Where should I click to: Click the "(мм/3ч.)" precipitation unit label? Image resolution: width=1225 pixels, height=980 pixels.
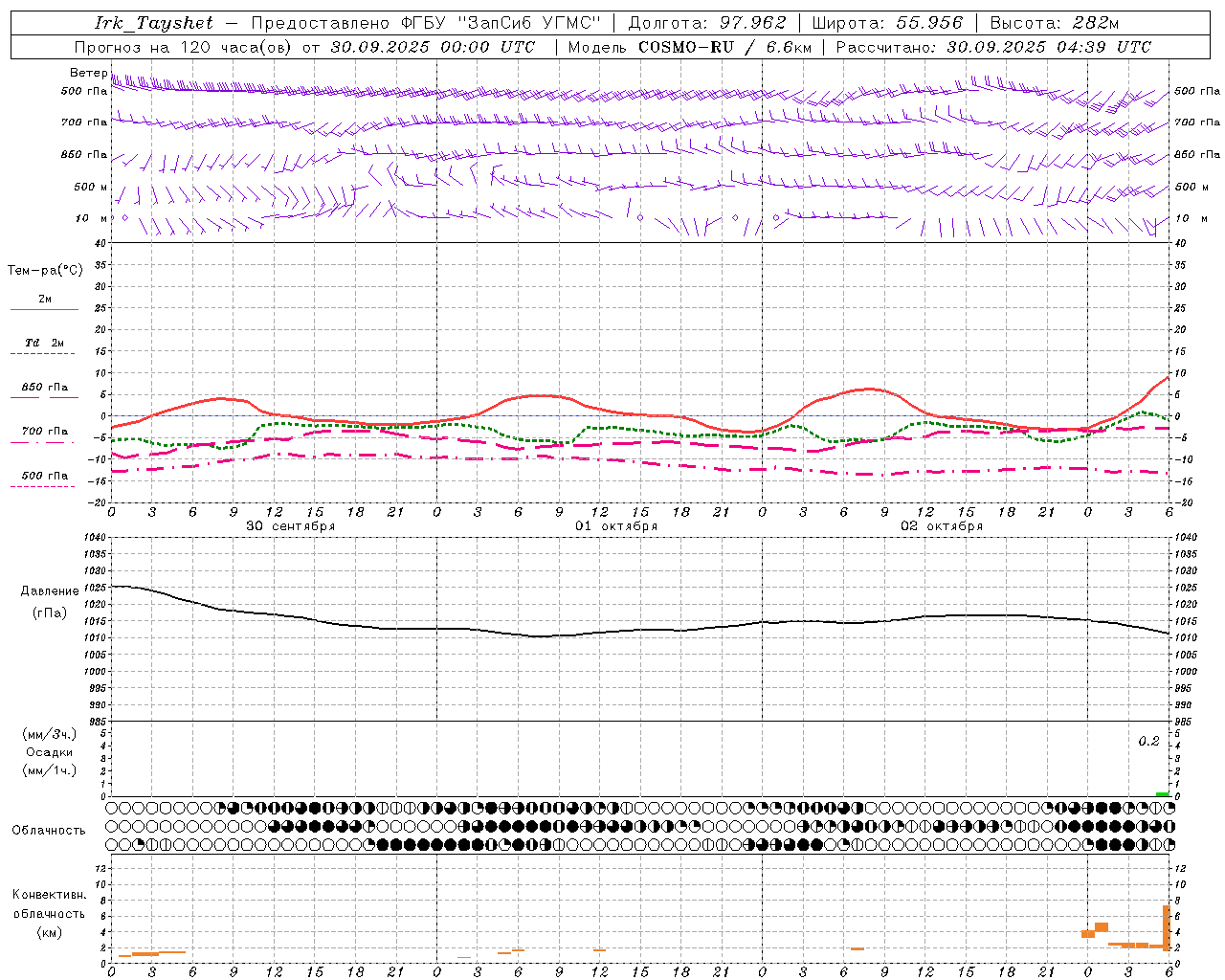coord(50,734)
